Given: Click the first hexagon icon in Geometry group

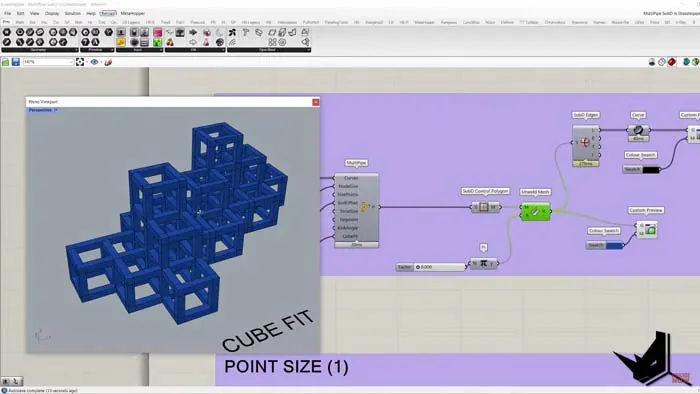Looking at the screenshot, I should tap(6, 33).
